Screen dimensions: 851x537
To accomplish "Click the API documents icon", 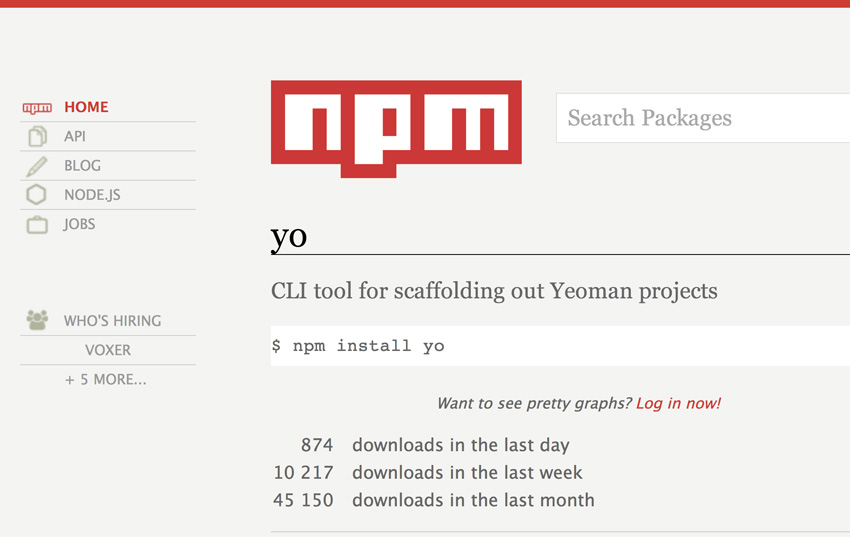I will (37, 137).
